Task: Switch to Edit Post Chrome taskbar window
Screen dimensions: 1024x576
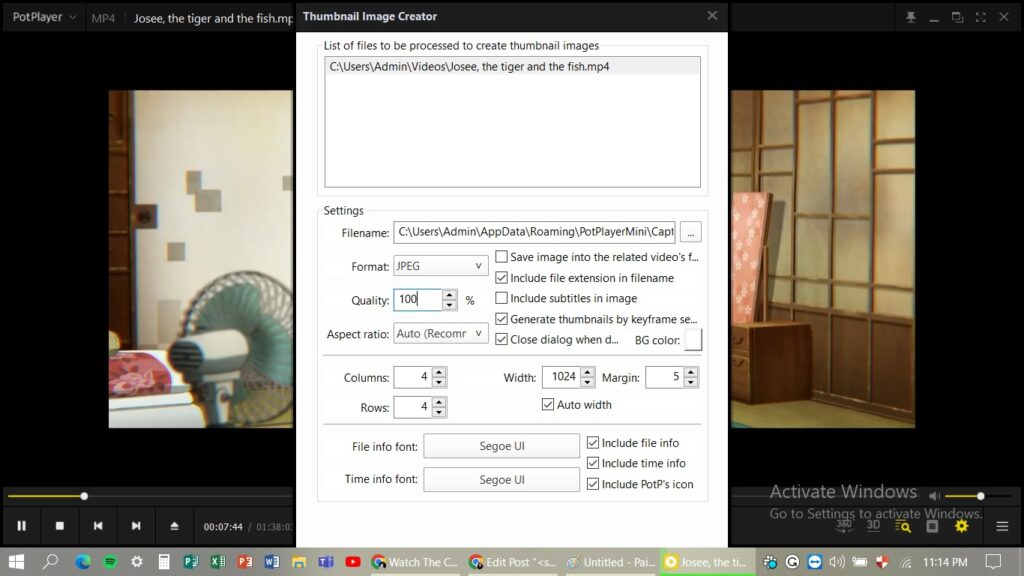Action: (513, 562)
